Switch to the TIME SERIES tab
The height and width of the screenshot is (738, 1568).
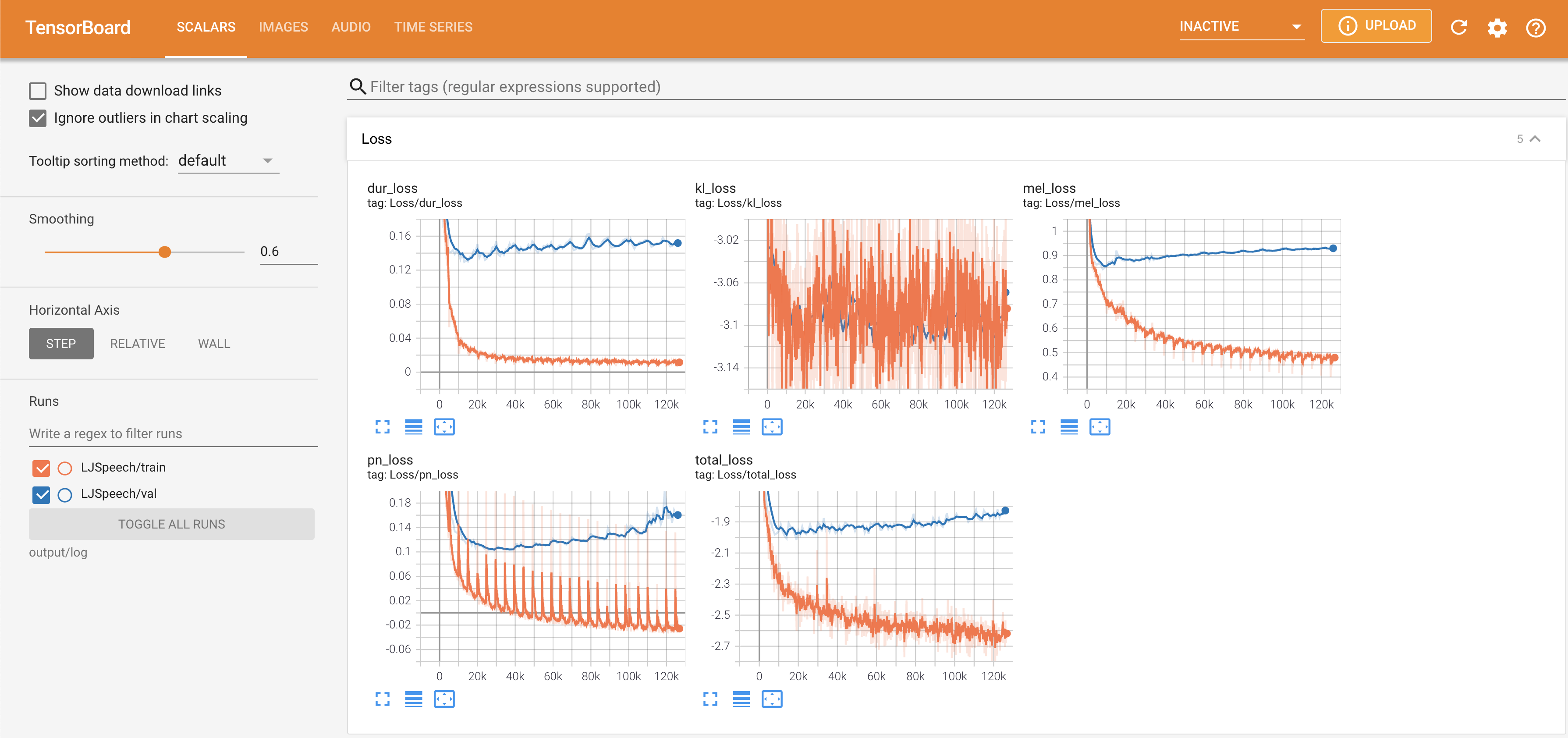(433, 28)
